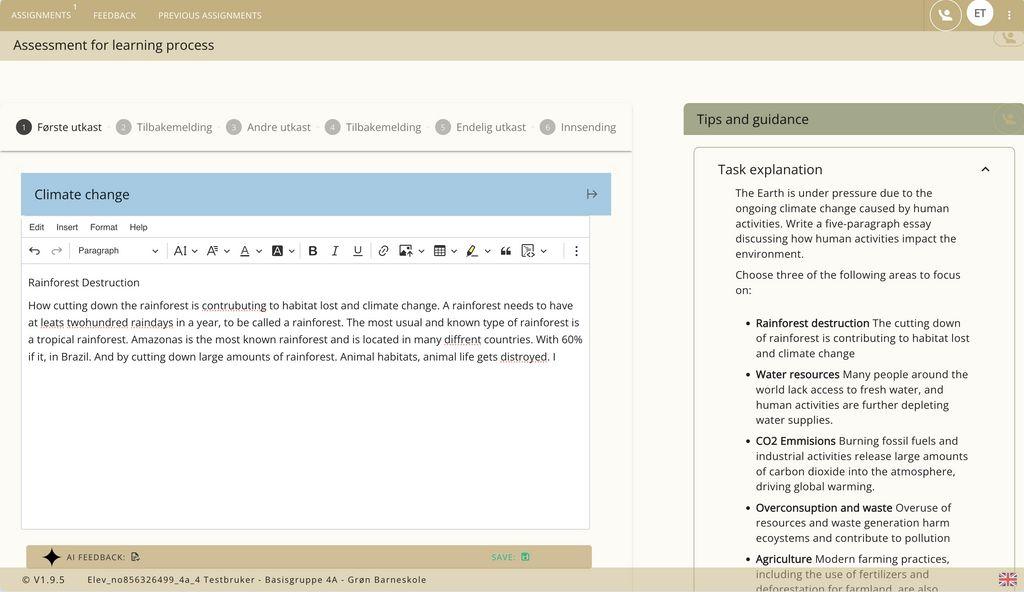The height and width of the screenshot is (592, 1024).
Task: Toggle block quote formatting
Action: tap(505, 251)
